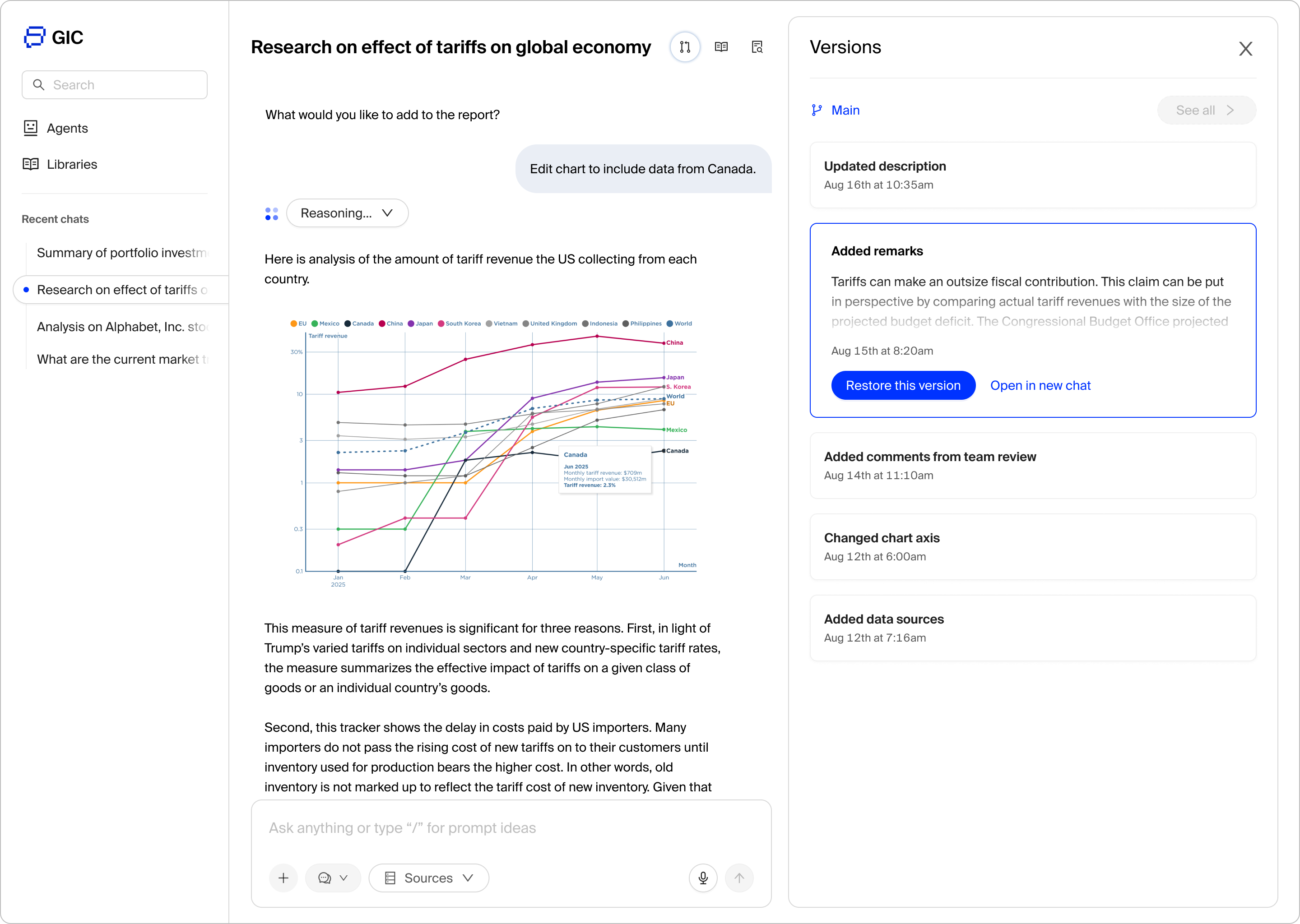Open the library book icon in header
This screenshot has width=1300, height=924.
click(x=721, y=46)
